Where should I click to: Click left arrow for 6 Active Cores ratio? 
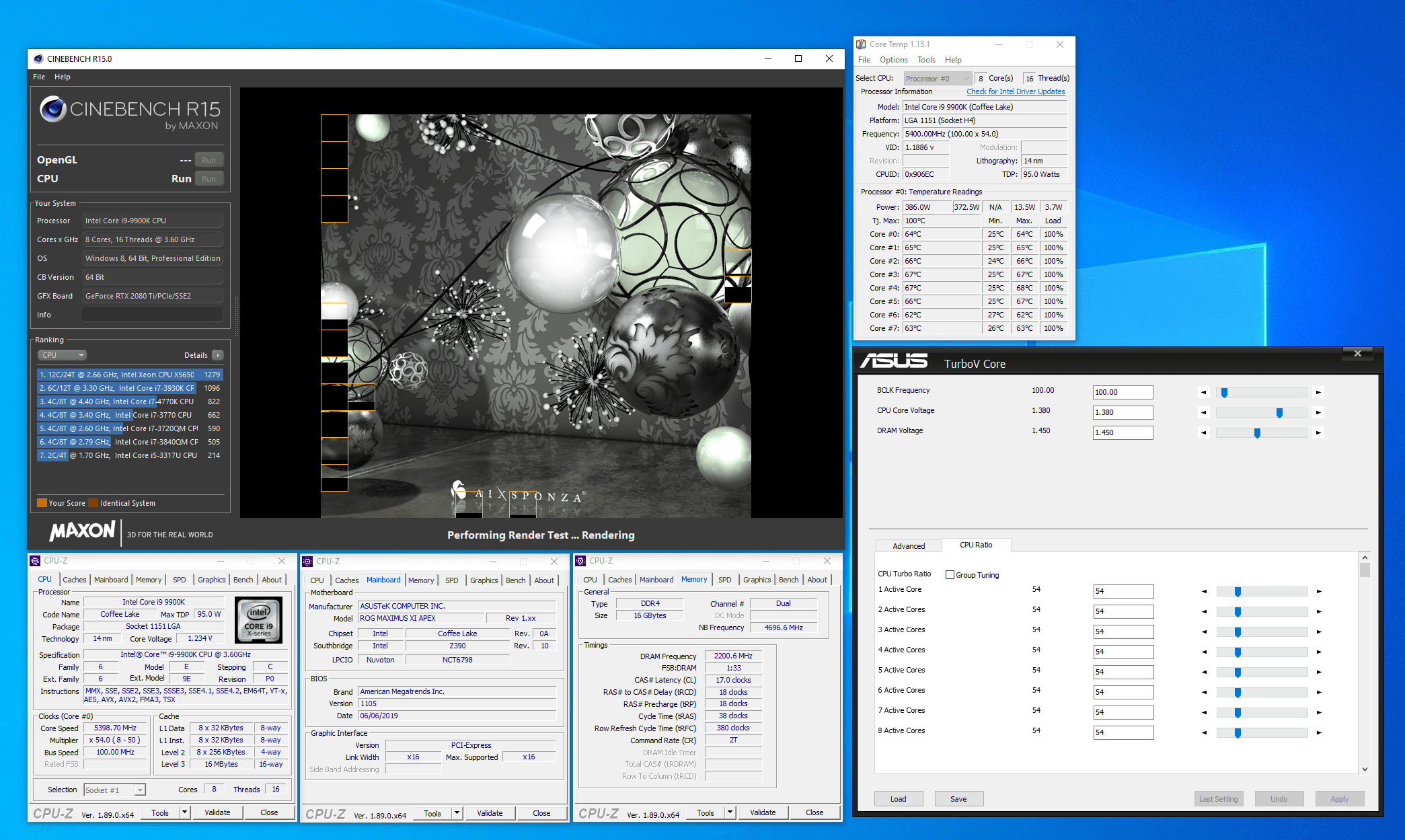click(1205, 692)
